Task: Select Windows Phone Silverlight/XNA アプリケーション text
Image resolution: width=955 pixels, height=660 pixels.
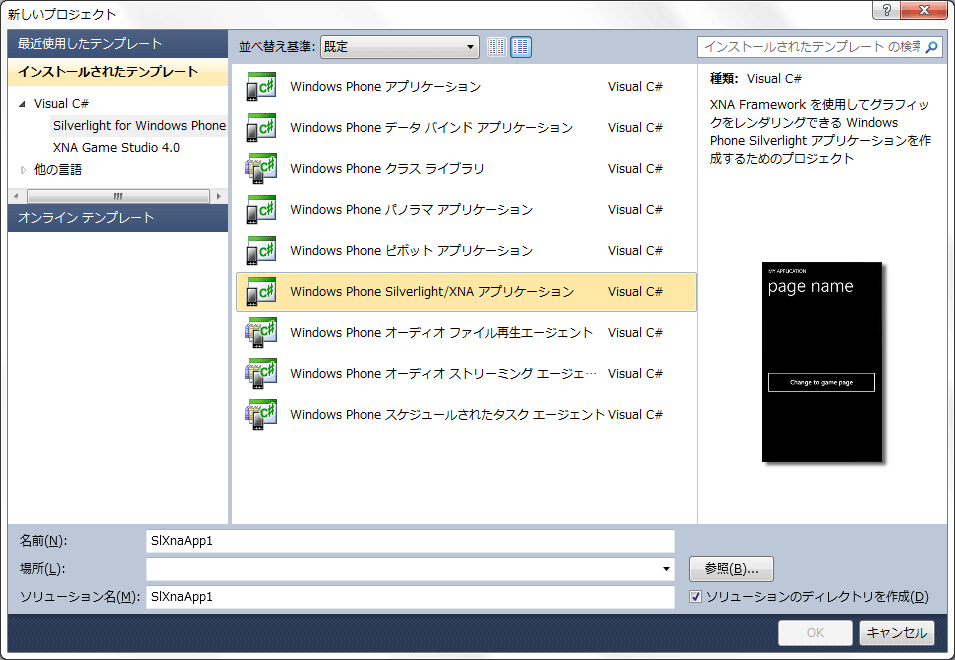Action: (432, 292)
